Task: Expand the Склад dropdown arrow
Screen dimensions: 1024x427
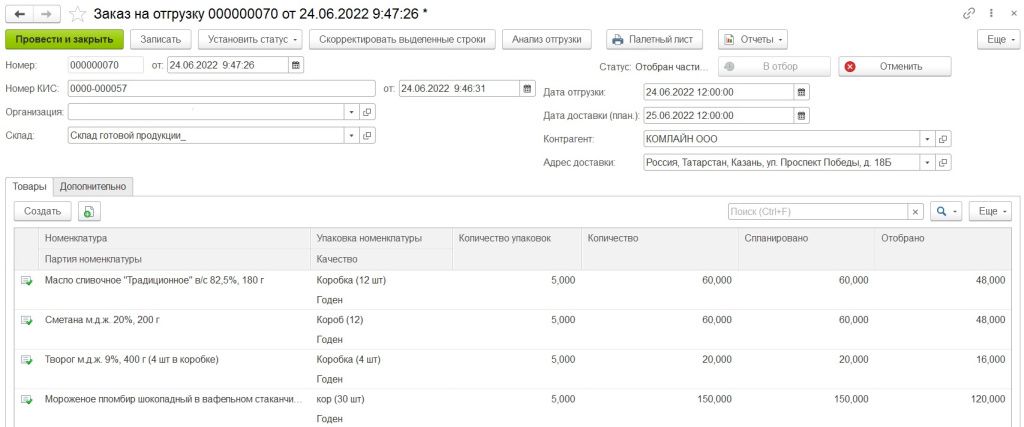Action: point(351,136)
